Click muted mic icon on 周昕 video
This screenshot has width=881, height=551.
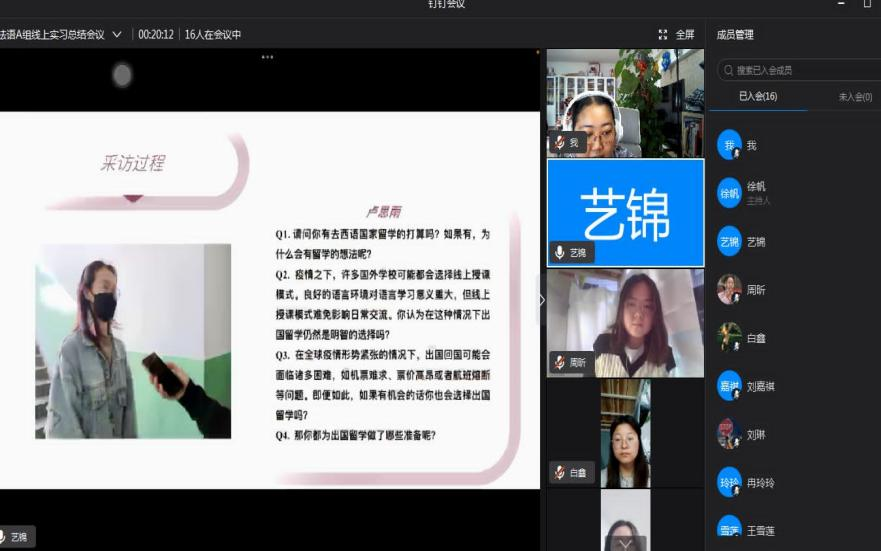(x=560, y=363)
